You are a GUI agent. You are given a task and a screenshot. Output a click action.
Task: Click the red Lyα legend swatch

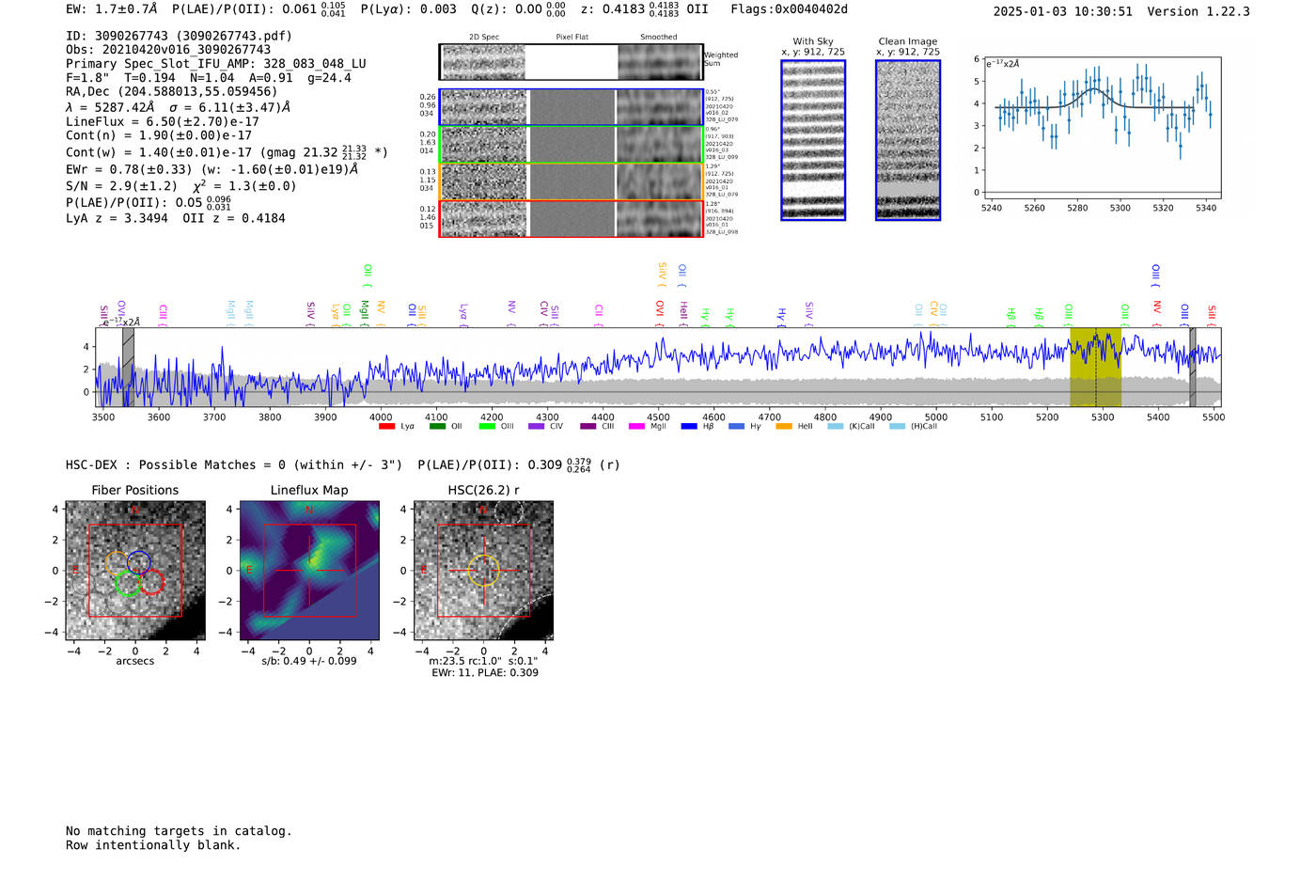click(x=386, y=427)
